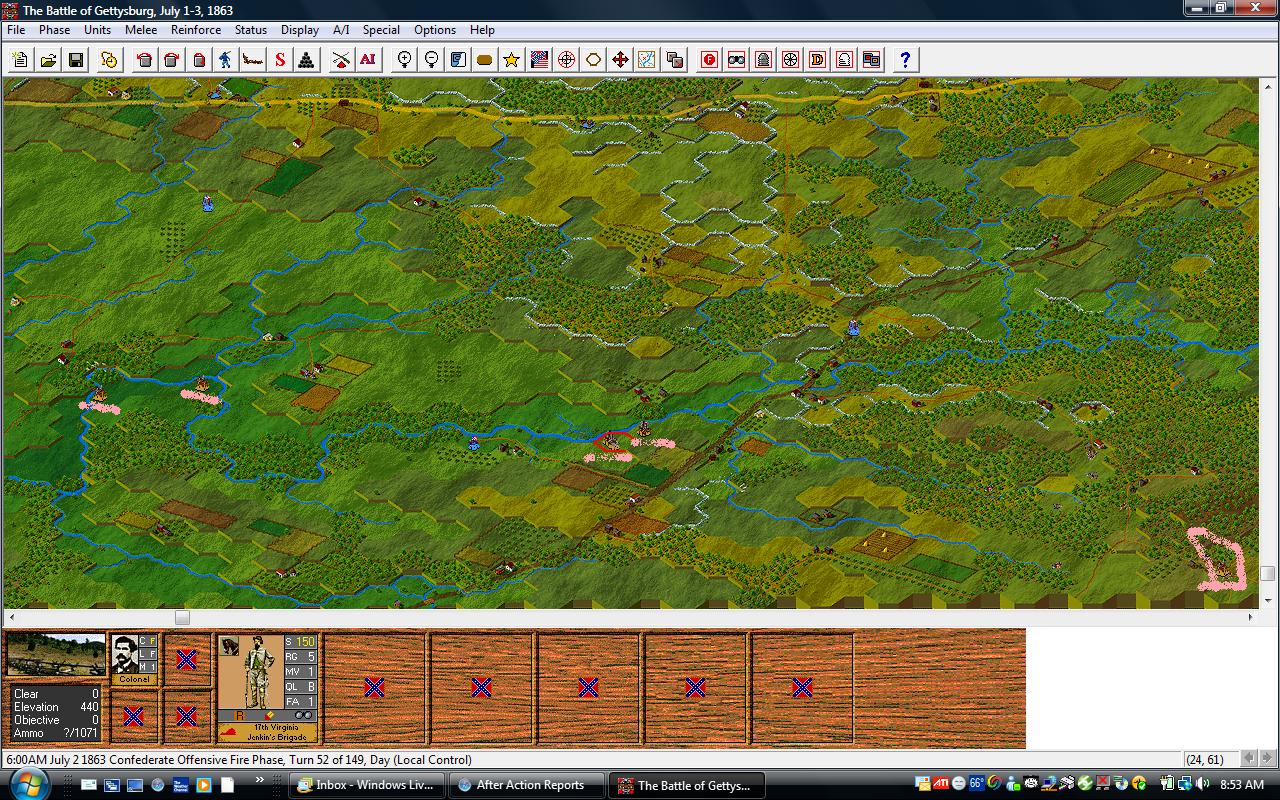This screenshot has width=1280, height=800.
Task: Click the infantry soldier toolbar icon
Action: (x=226, y=60)
